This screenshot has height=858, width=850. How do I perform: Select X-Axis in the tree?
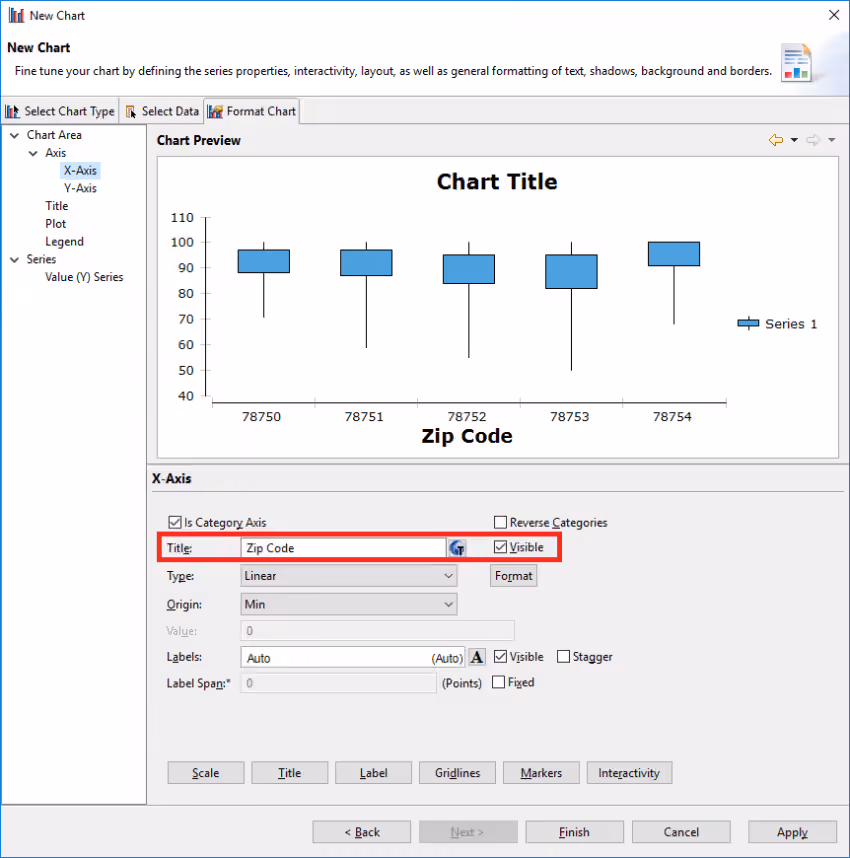(x=80, y=170)
